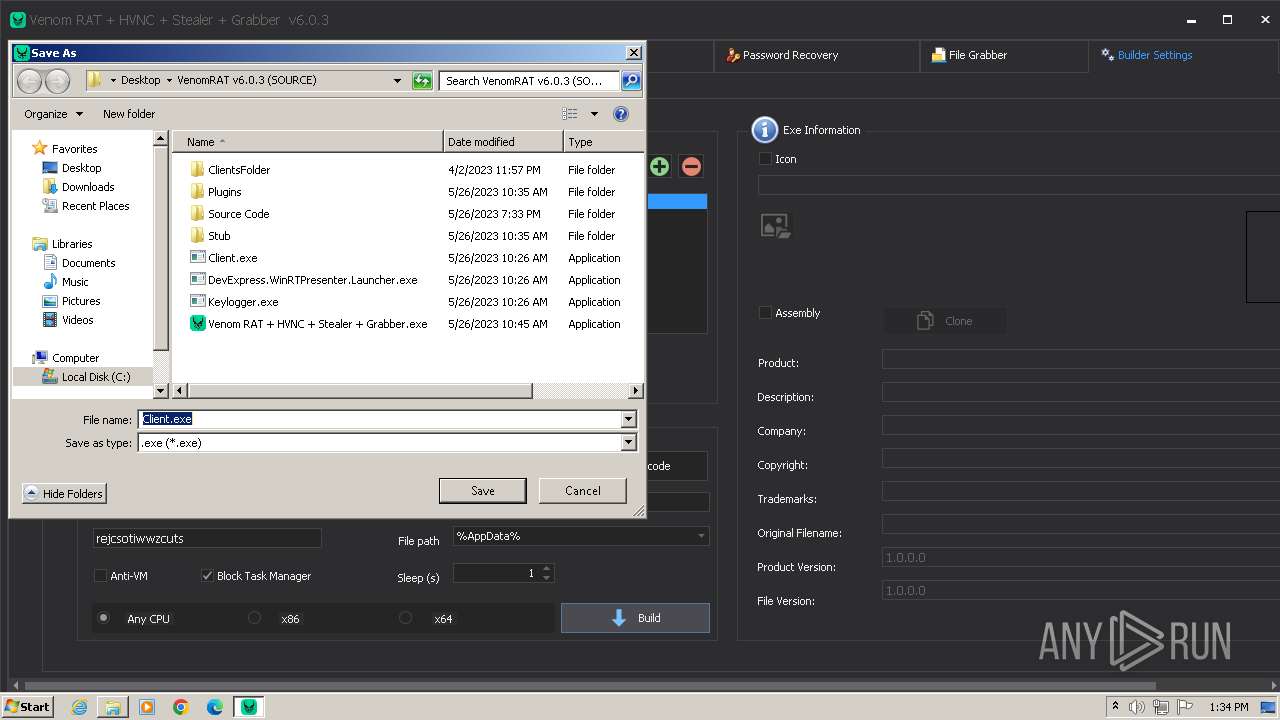Open the view options dropdown arrow
This screenshot has height=720, width=1280.
pyautogui.click(x=594, y=114)
